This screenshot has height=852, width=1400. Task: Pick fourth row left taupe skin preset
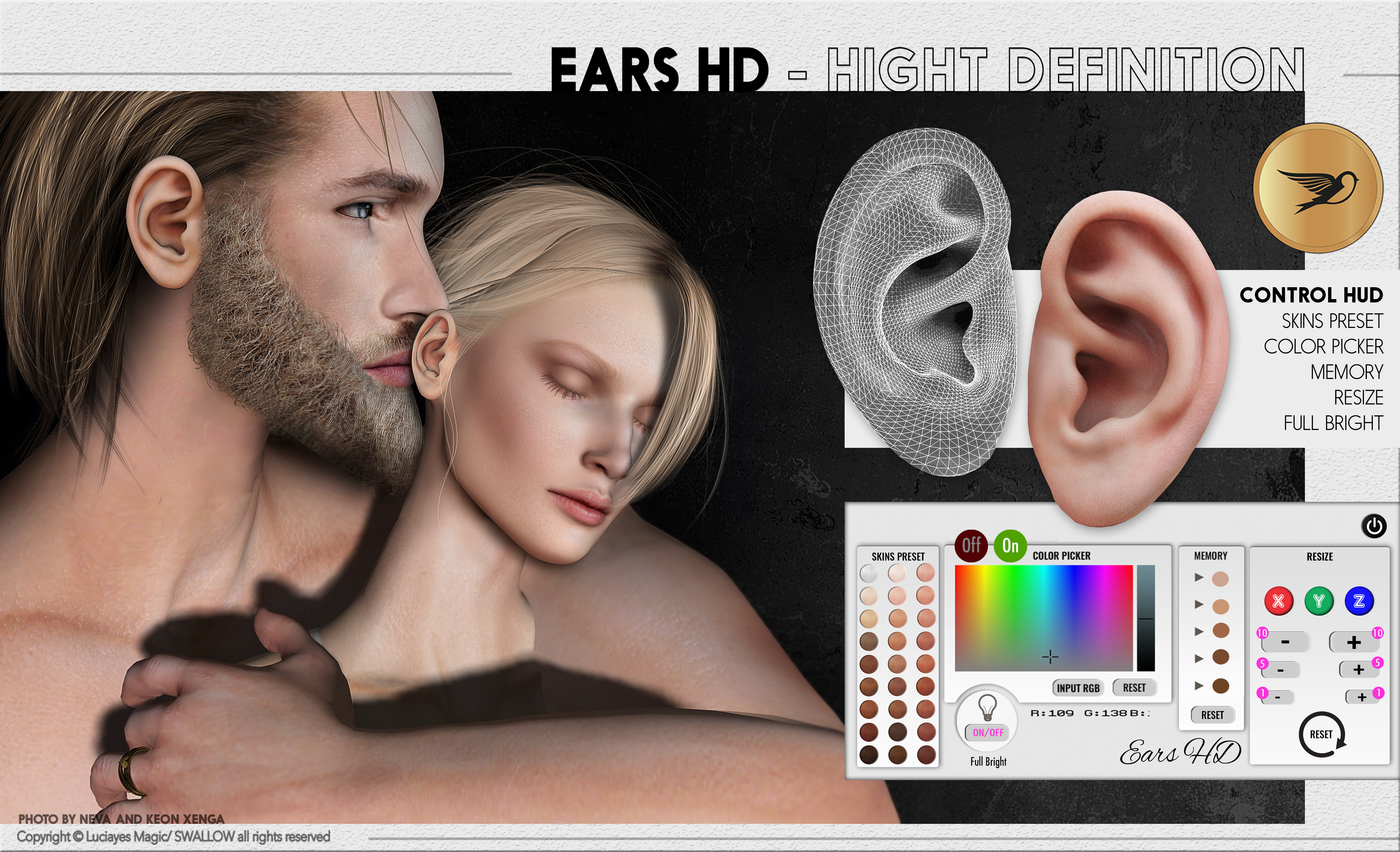869,641
